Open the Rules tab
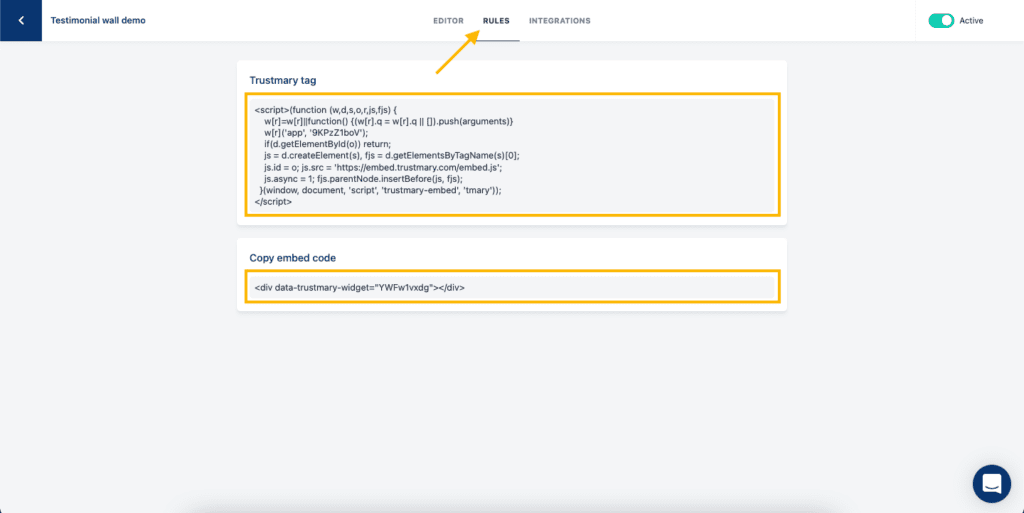This screenshot has width=1024, height=513. click(x=496, y=21)
